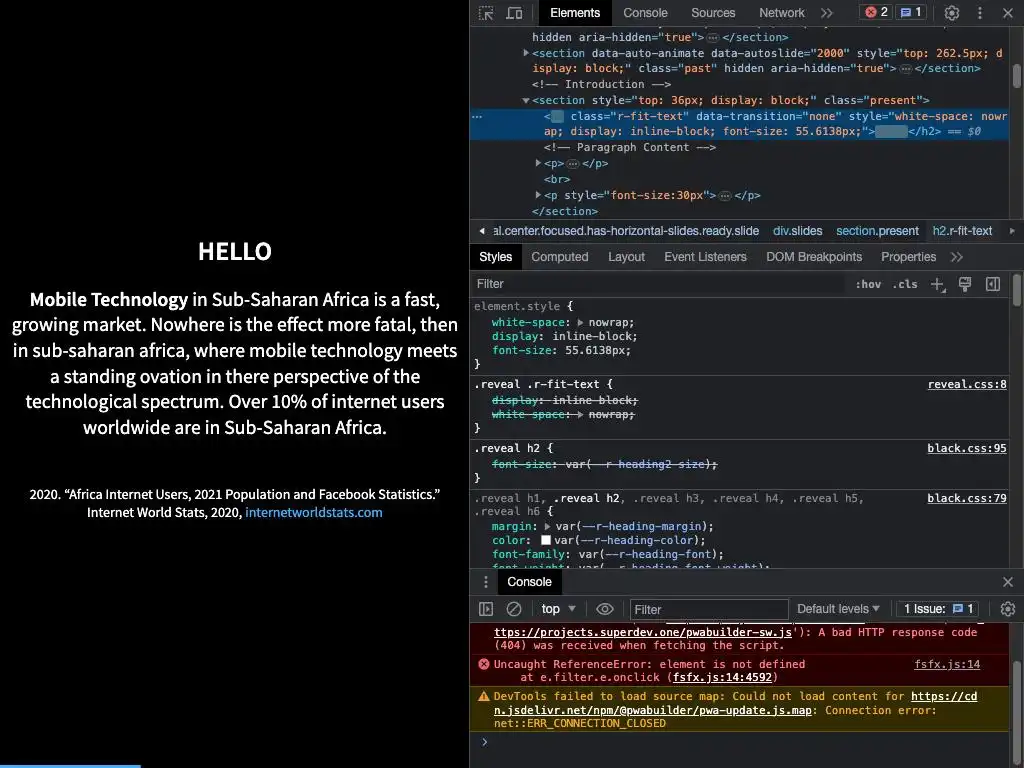This screenshot has height=768, width=1024.
Task: Click the 1 Issue button in console
Action: [938, 609]
